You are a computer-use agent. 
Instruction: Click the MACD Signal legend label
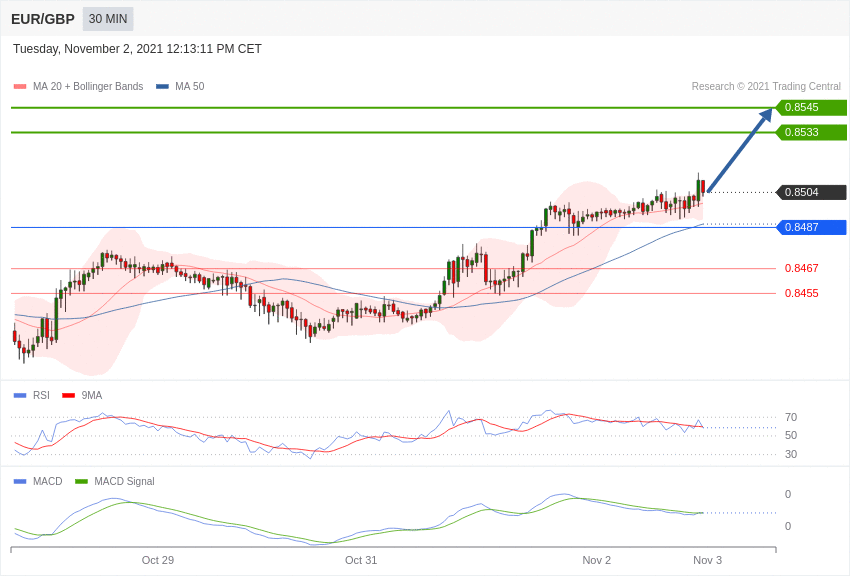tap(124, 481)
